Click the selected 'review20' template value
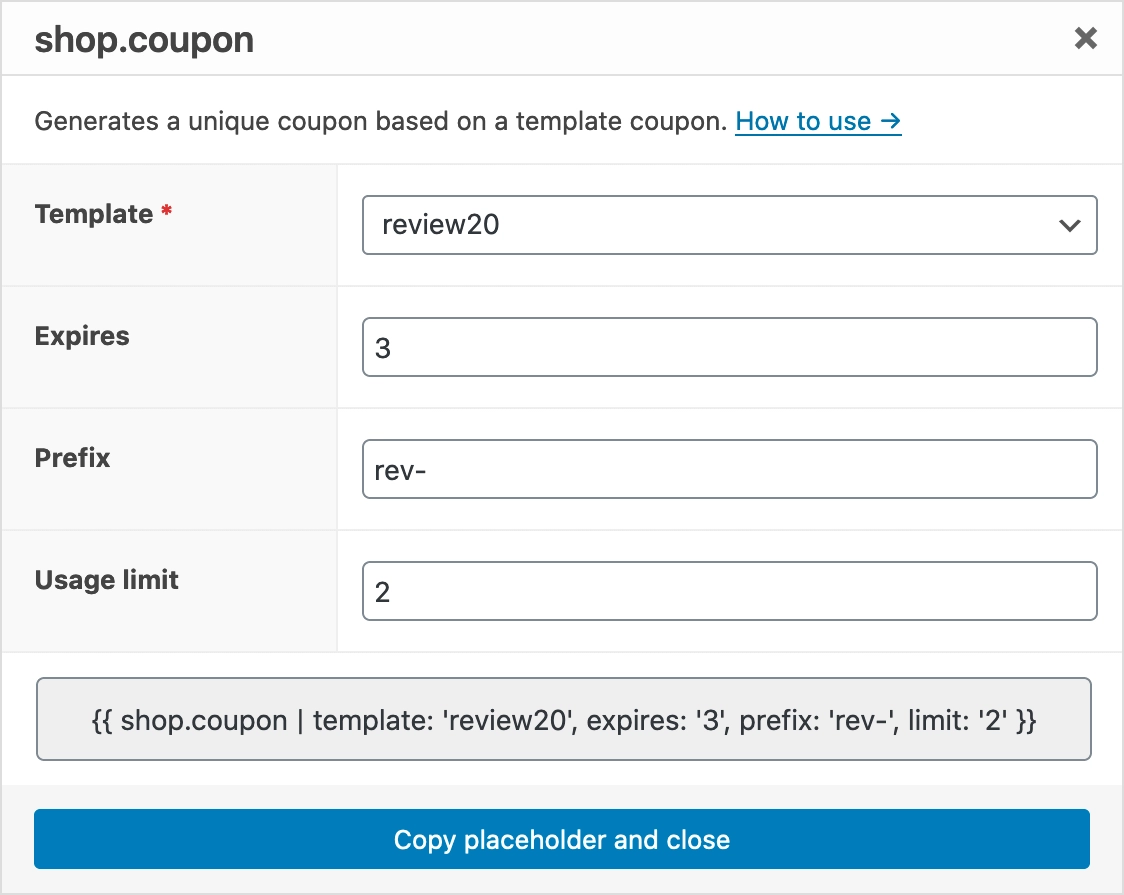The height and width of the screenshot is (895, 1124). click(x=441, y=226)
